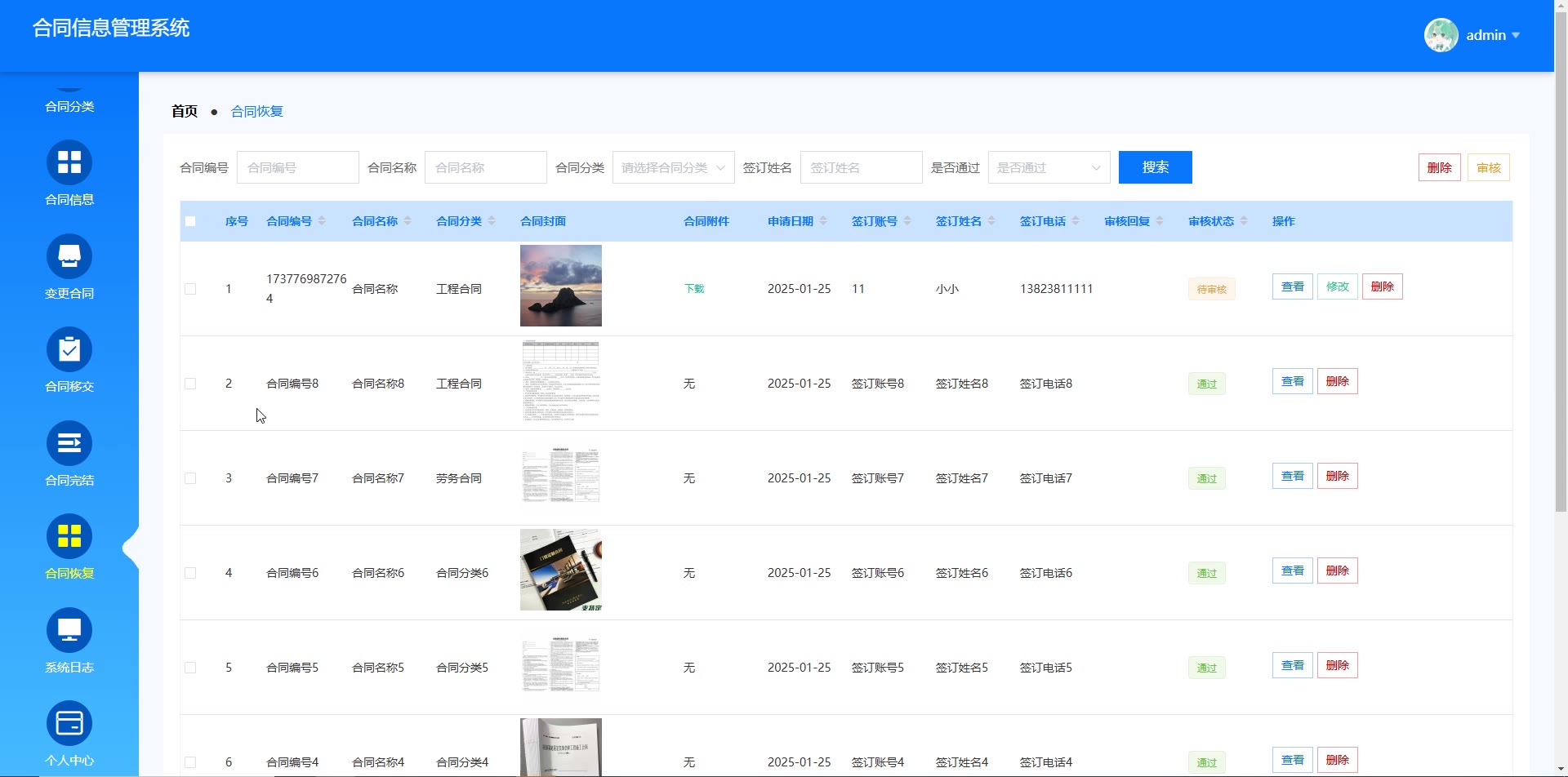Image resolution: width=1568 pixels, height=777 pixels.
Task: Check the checkbox for row 1
Action: pyautogui.click(x=190, y=289)
